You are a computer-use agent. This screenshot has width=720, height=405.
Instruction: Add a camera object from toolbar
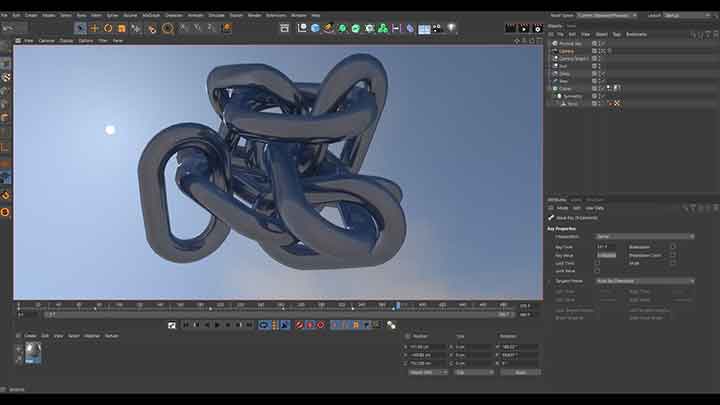438,28
